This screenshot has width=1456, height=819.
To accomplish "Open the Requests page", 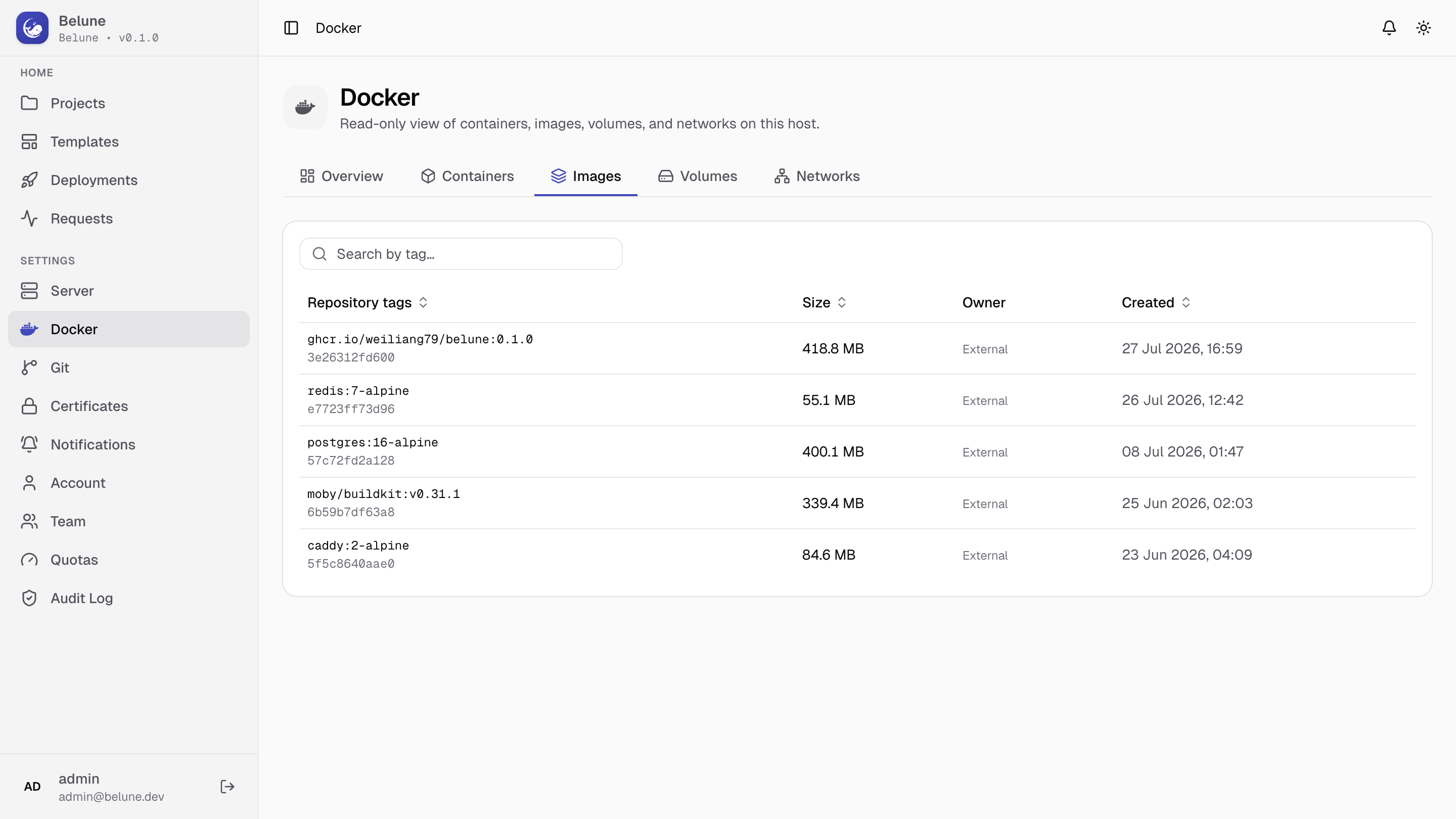I will (129, 218).
